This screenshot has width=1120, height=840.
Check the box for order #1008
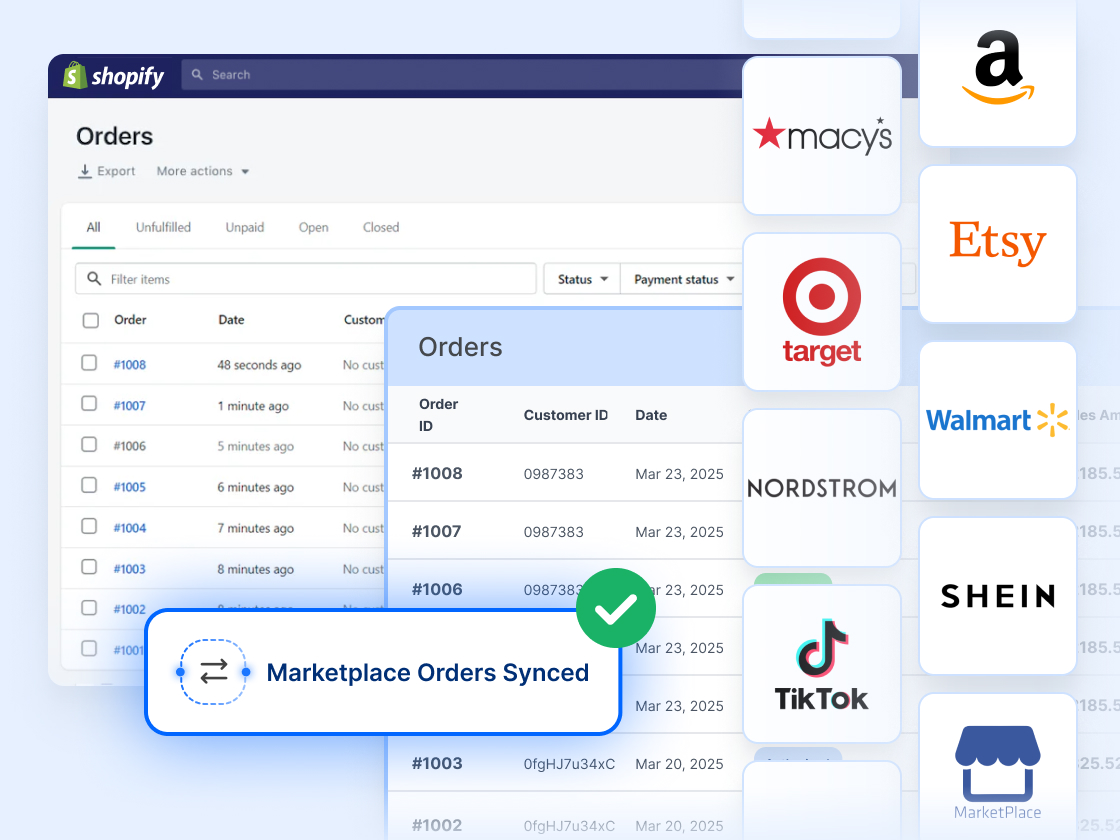[89, 363]
